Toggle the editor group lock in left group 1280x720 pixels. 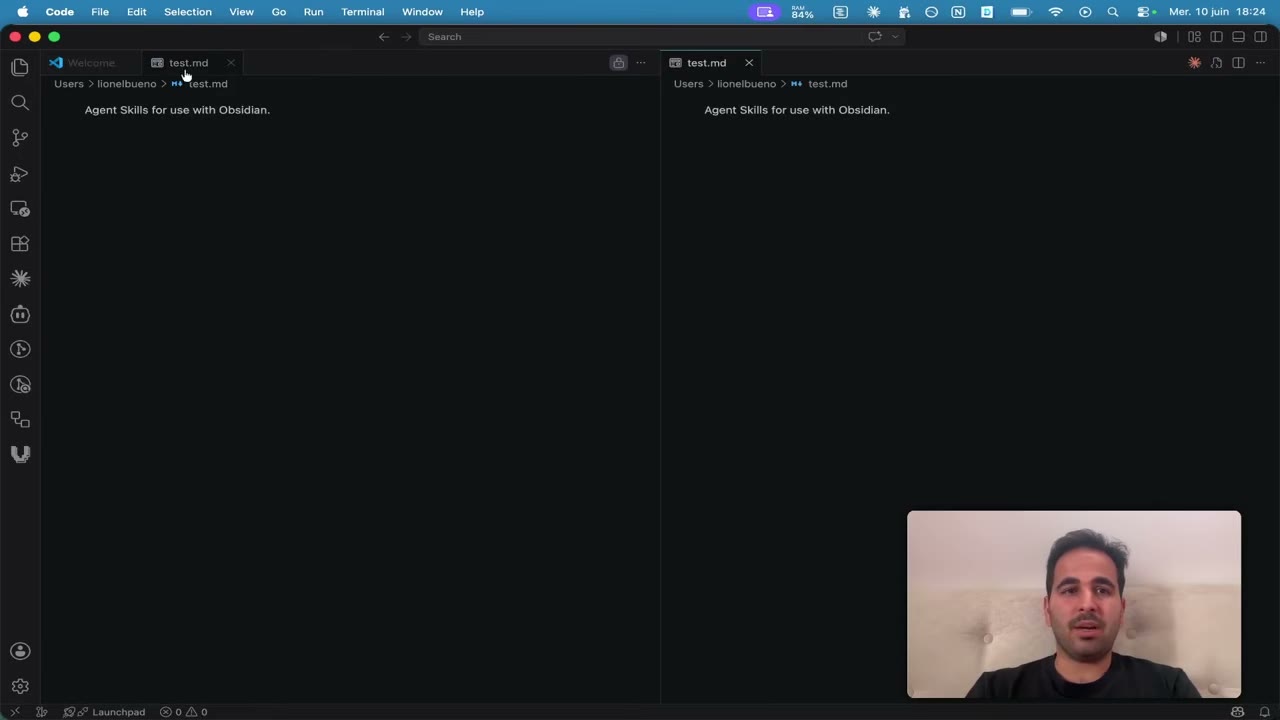(x=618, y=63)
